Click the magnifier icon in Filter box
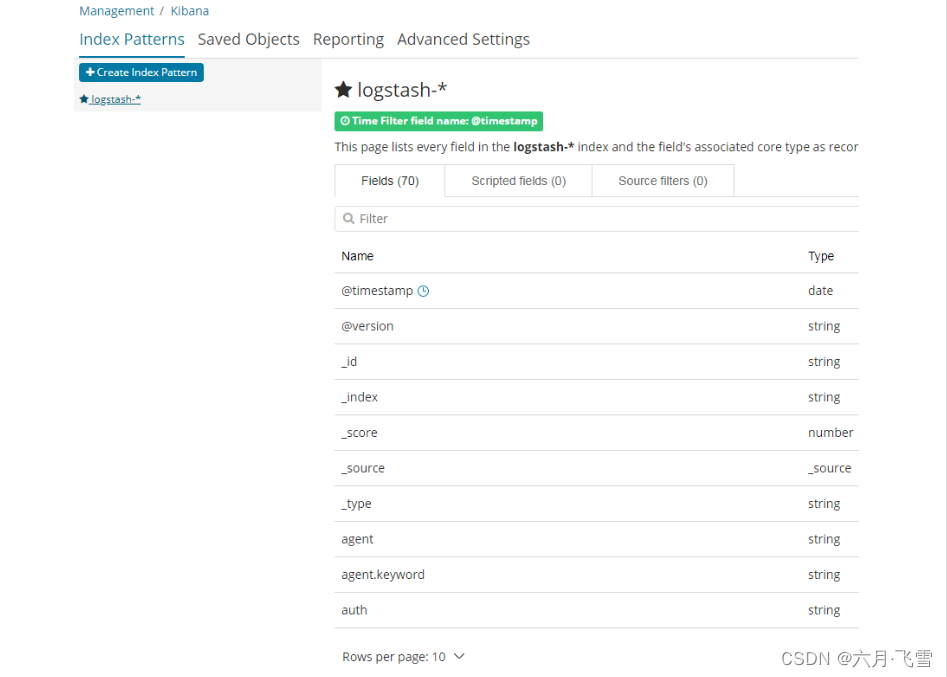 pos(348,219)
